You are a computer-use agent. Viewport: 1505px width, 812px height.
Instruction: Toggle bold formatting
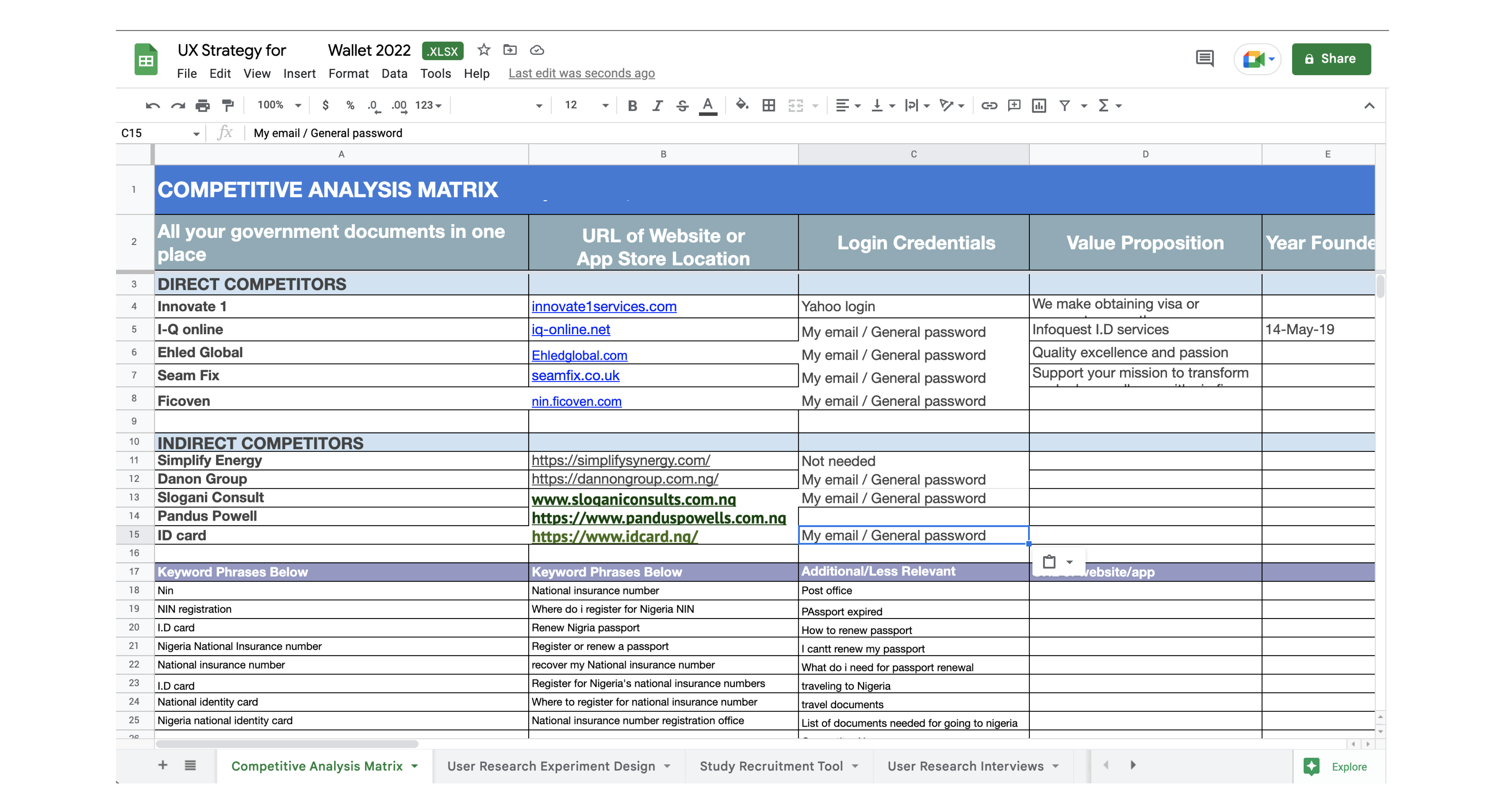coord(632,106)
